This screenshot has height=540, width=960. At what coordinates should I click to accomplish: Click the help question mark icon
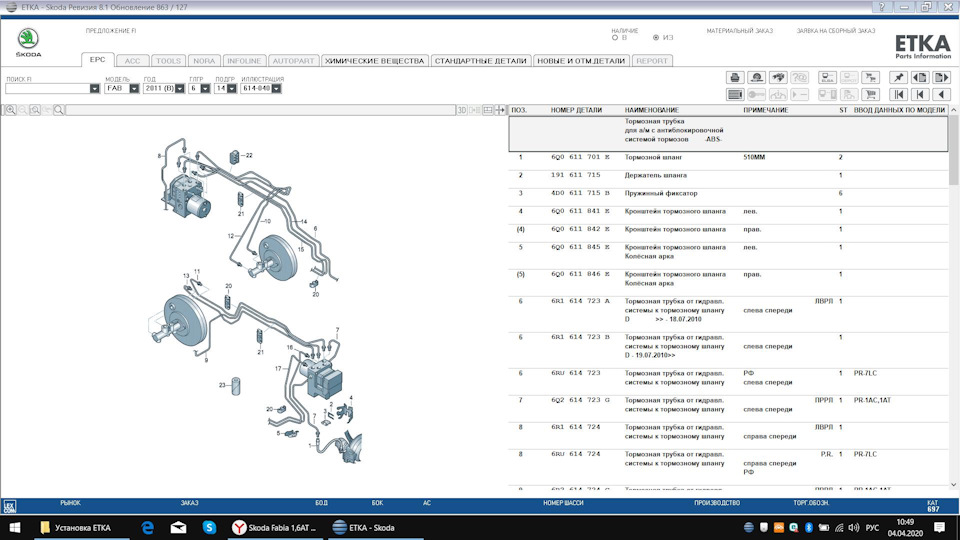pyautogui.click(x=882, y=7)
